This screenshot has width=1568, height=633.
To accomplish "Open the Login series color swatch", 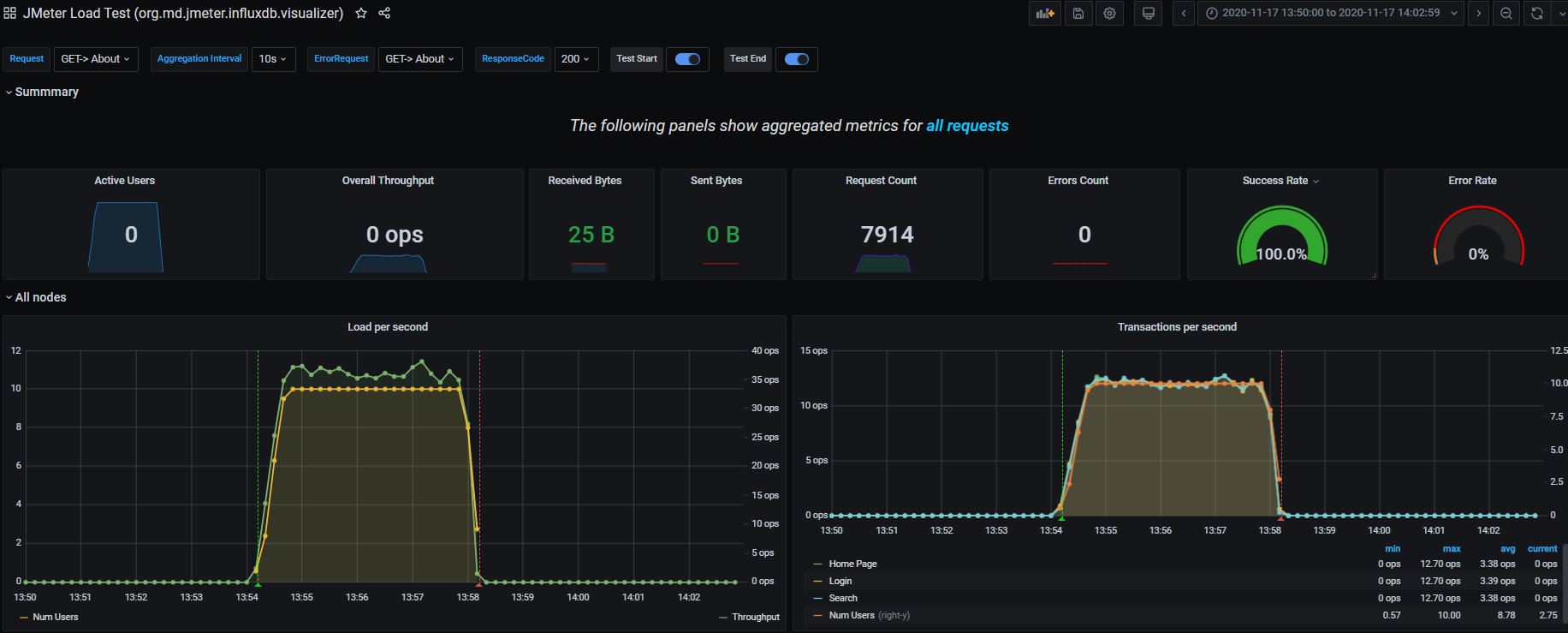I will tap(818, 582).
